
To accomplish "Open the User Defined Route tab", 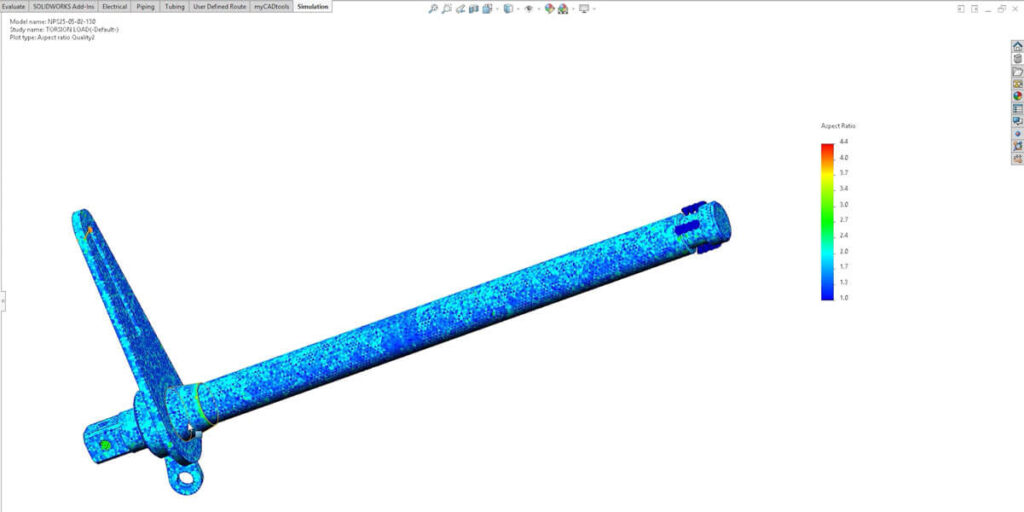I will coord(220,7).
